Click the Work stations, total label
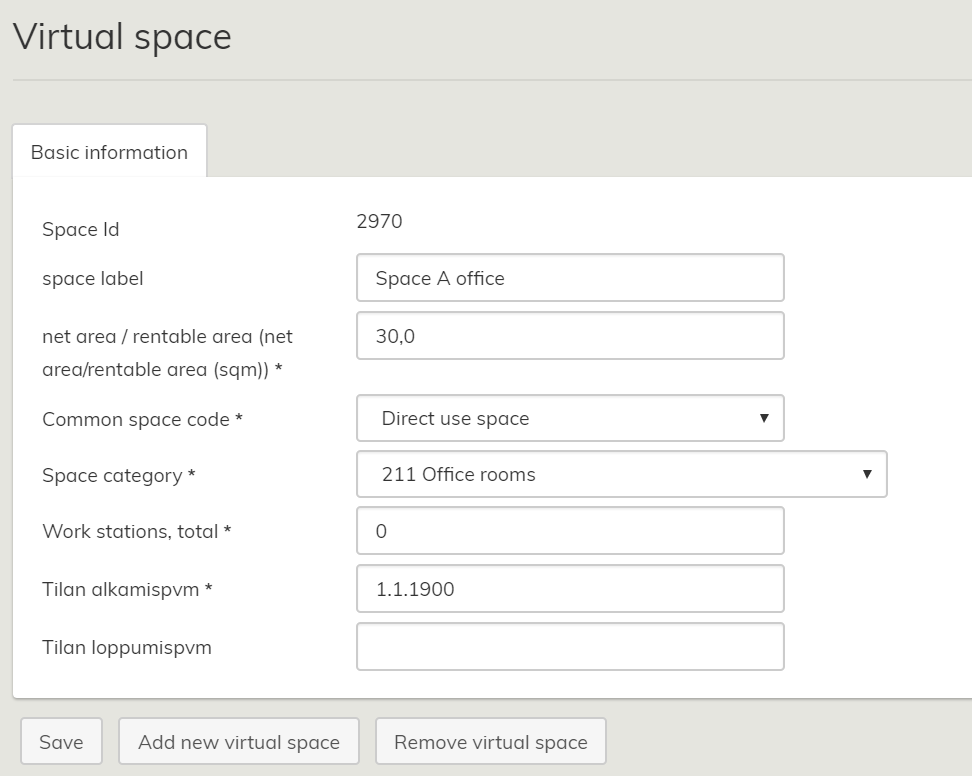This screenshot has width=972, height=776. tap(136, 532)
